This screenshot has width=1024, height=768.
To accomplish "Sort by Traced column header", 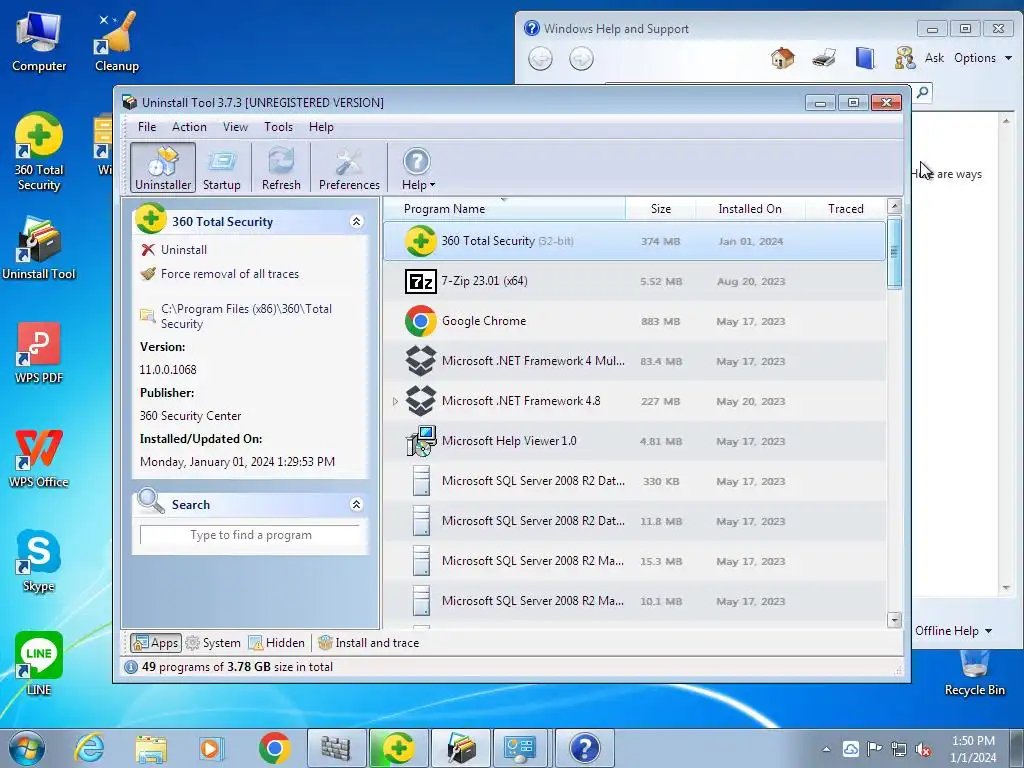I will pyautogui.click(x=846, y=208).
